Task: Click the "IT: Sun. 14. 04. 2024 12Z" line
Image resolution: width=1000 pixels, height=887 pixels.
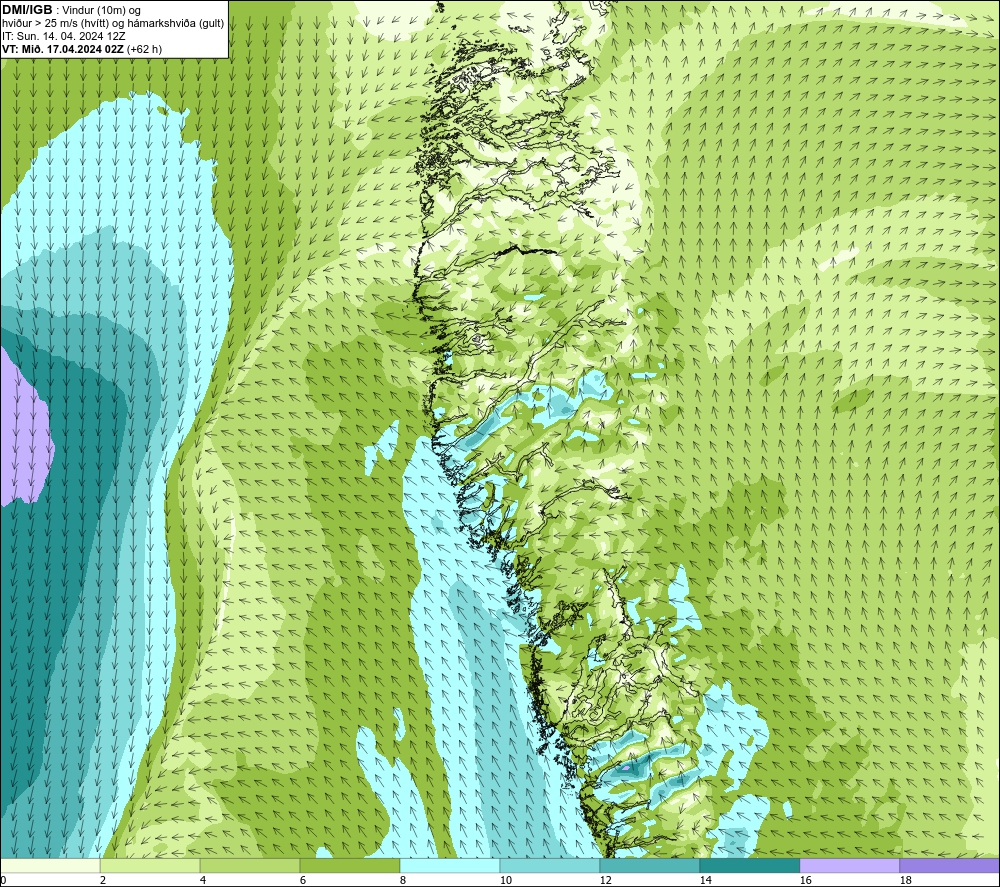Action: (64, 36)
